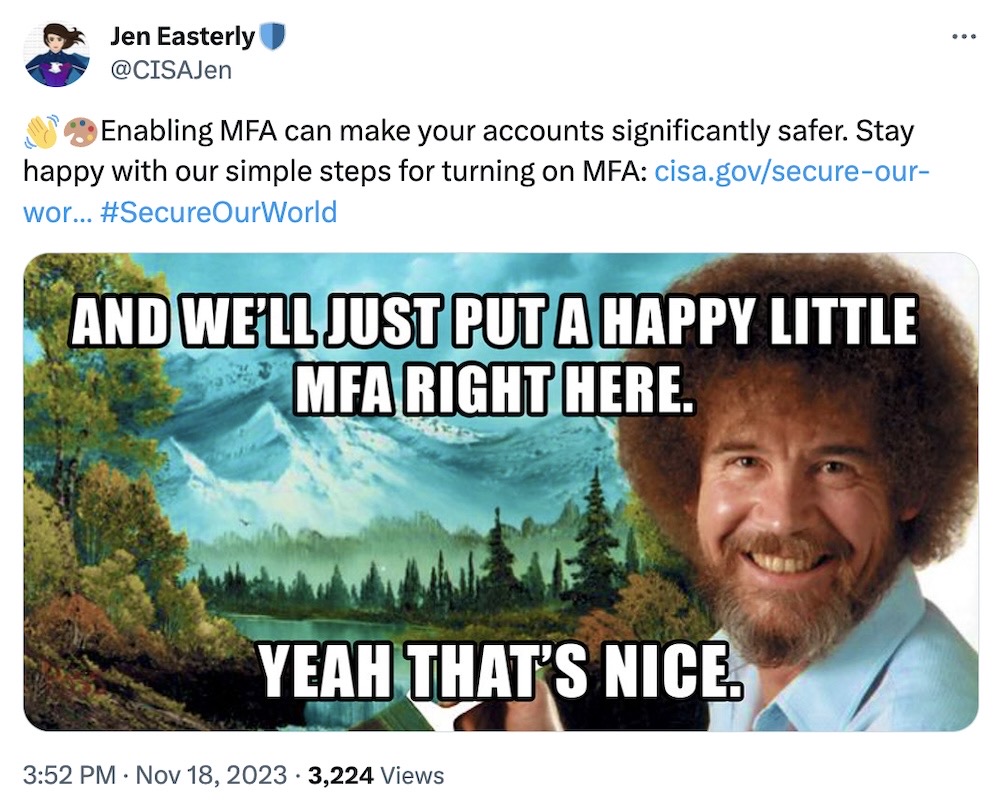Click the waving hand emoji
Viewport: 1000px width, 812px height.
[x=36, y=128]
